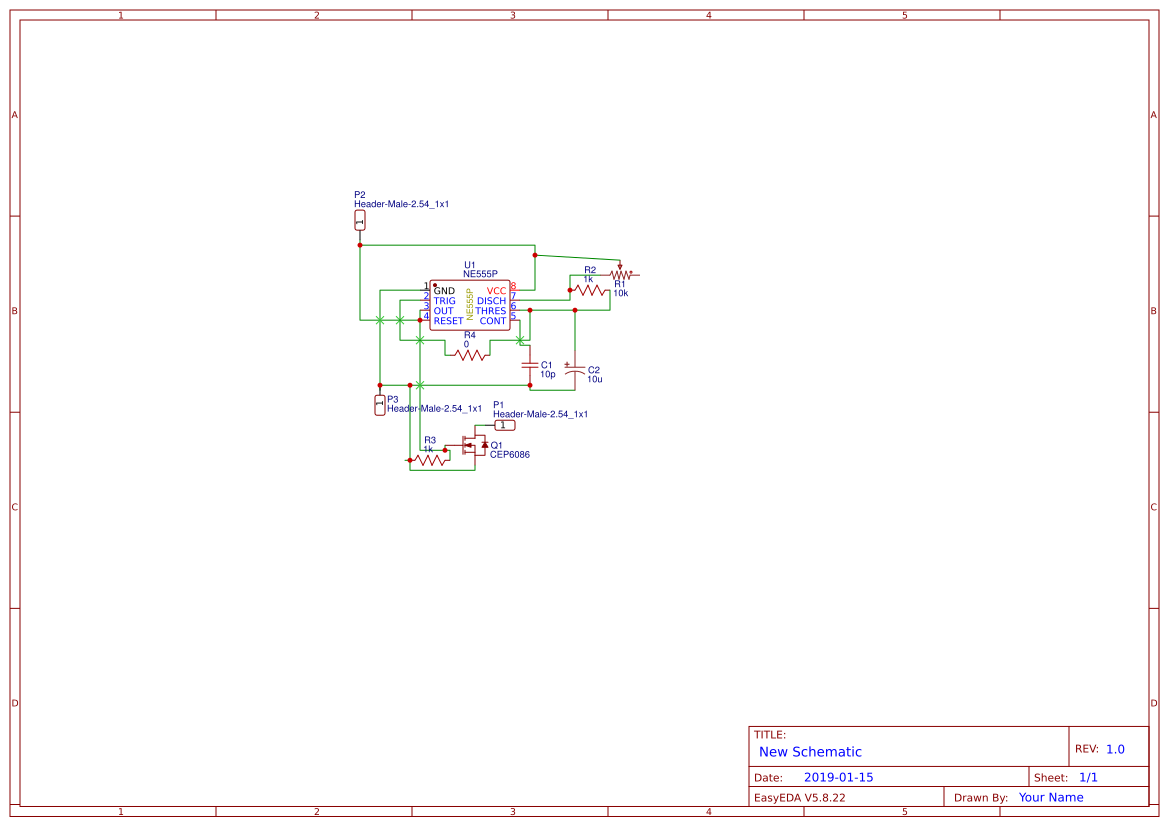Click the blue NE555P label above the chip
This screenshot has width=1169, height=827.
point(480,274)
